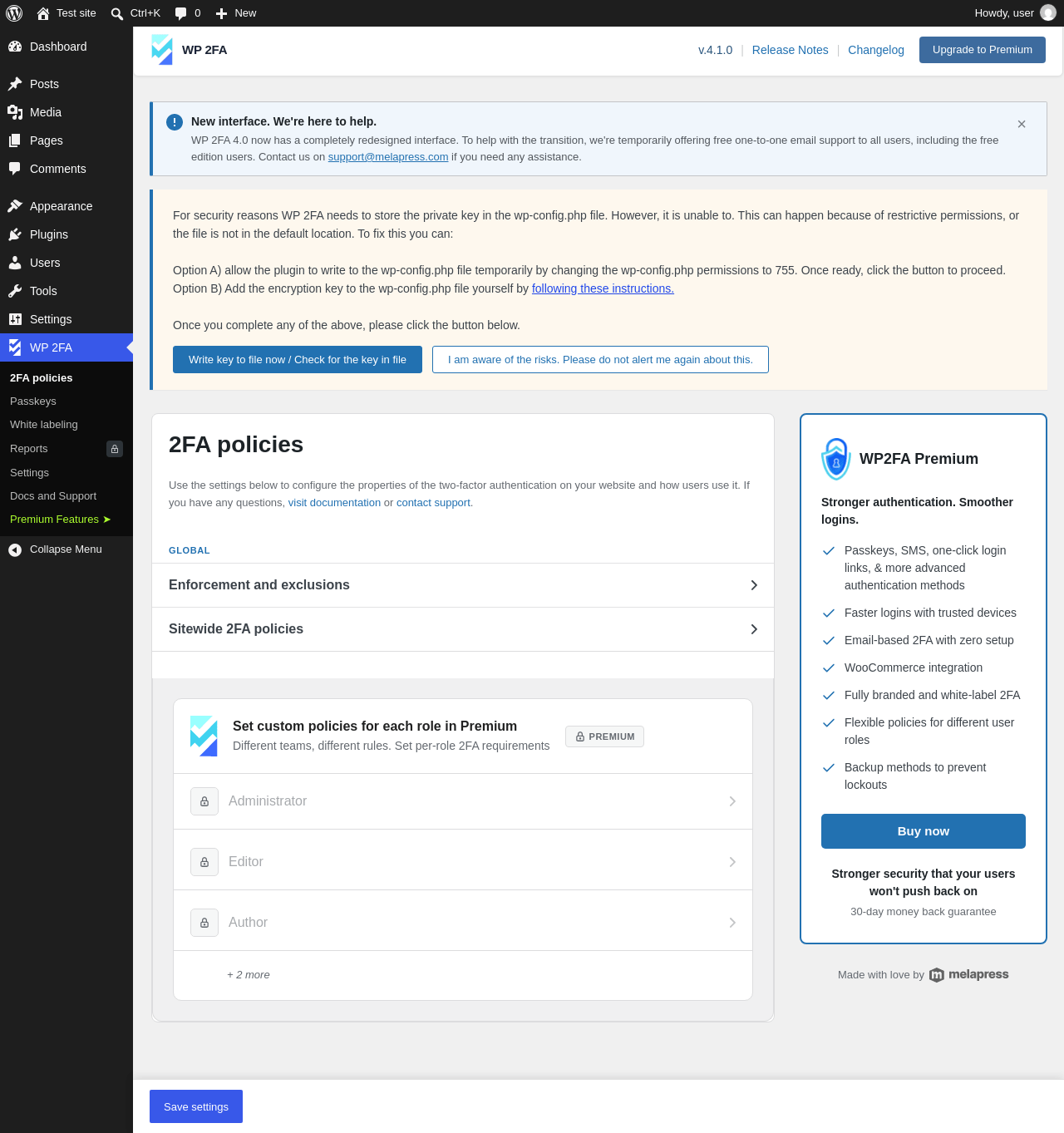Click the support@melapress.com email link
Image resolution: width=1064 pixels, height=1133 pixels.
(388, 157)
